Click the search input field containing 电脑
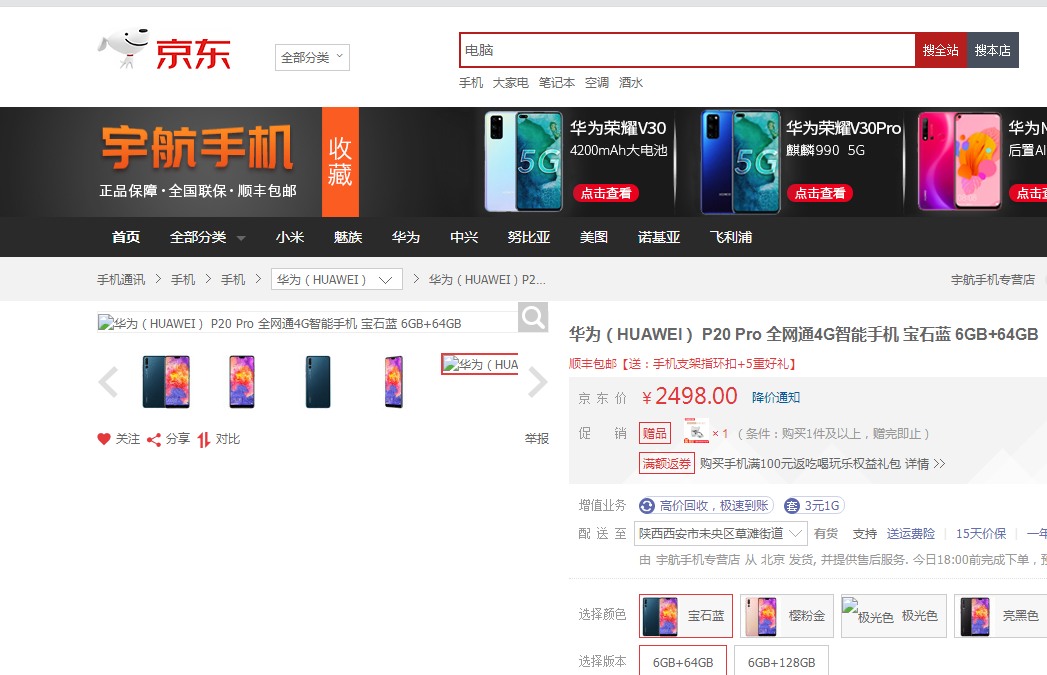The width and height of the screenshot is (1047, 675). (687, 50)
